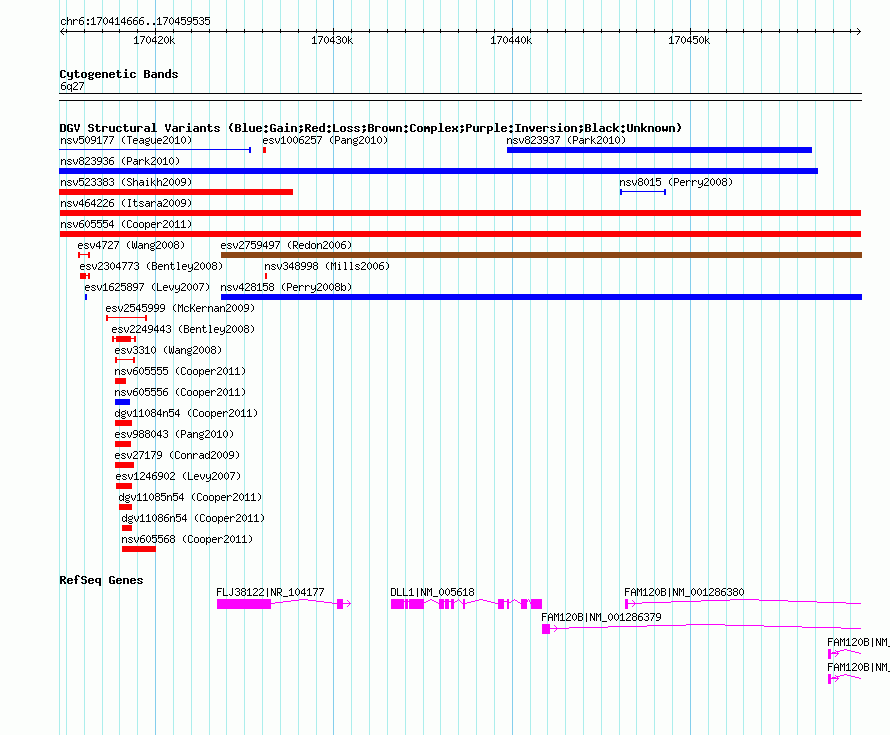Click the FAM120B|NM_001286379 gene label
The image size is (890, 735).
[x=601, y=617]
